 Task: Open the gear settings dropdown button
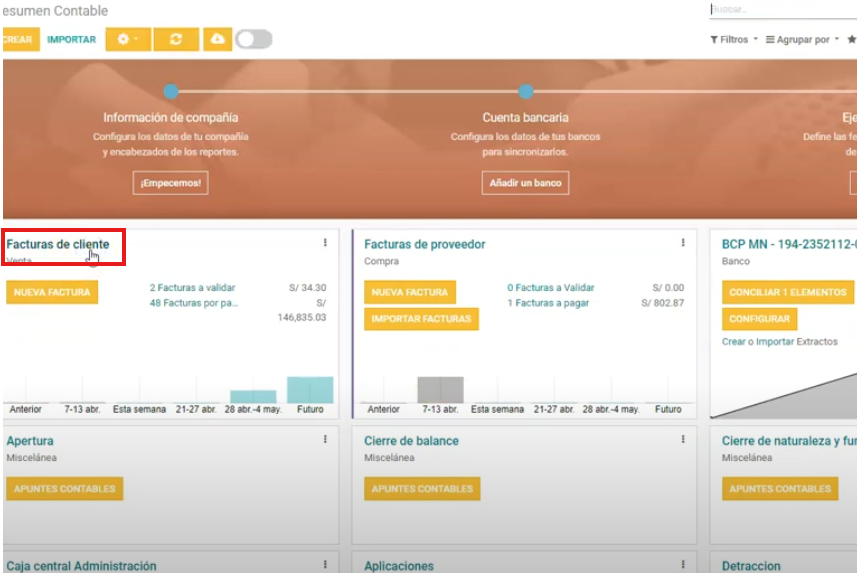point(128,39)
